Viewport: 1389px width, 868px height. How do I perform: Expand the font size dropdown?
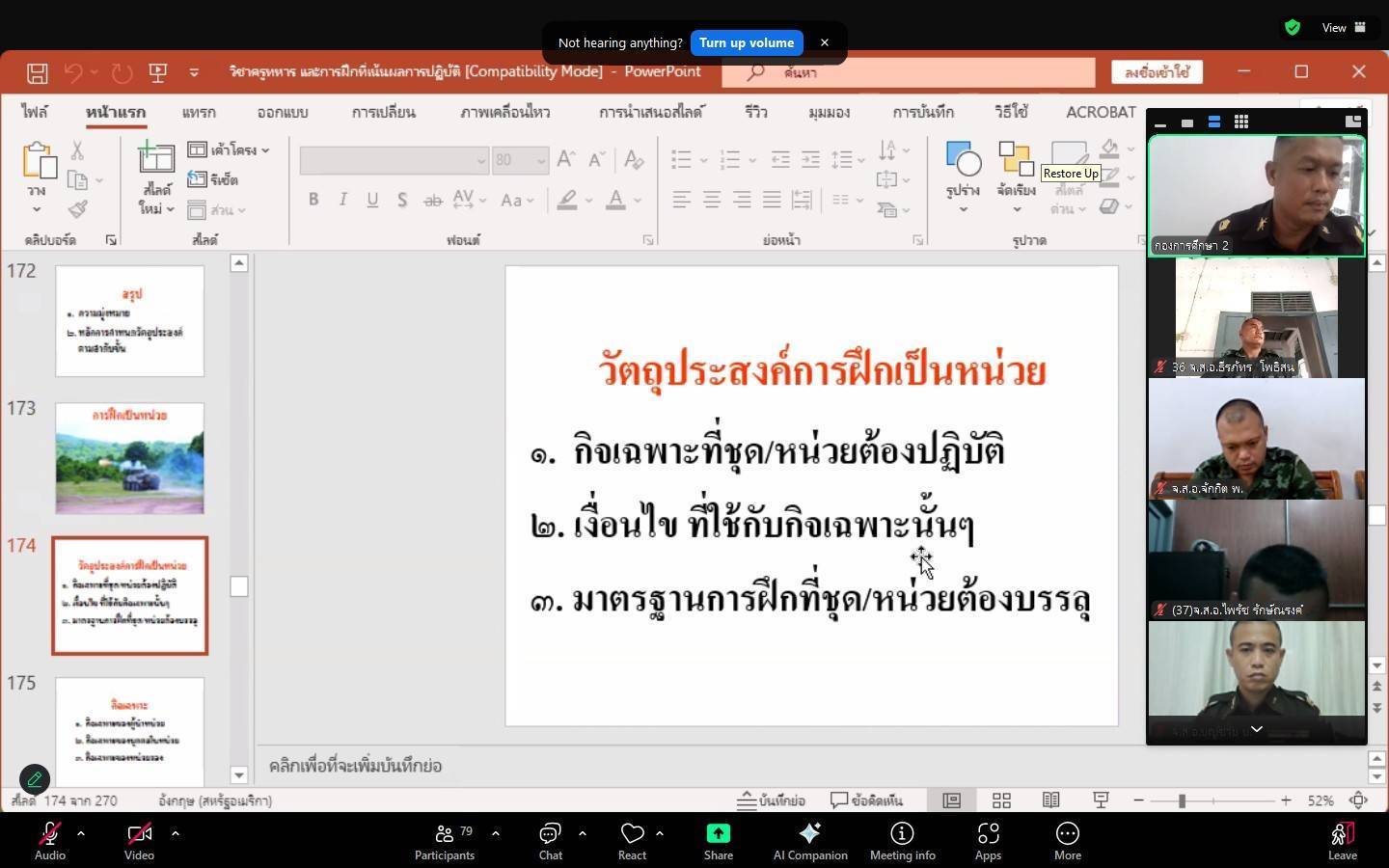coord(540,160)
